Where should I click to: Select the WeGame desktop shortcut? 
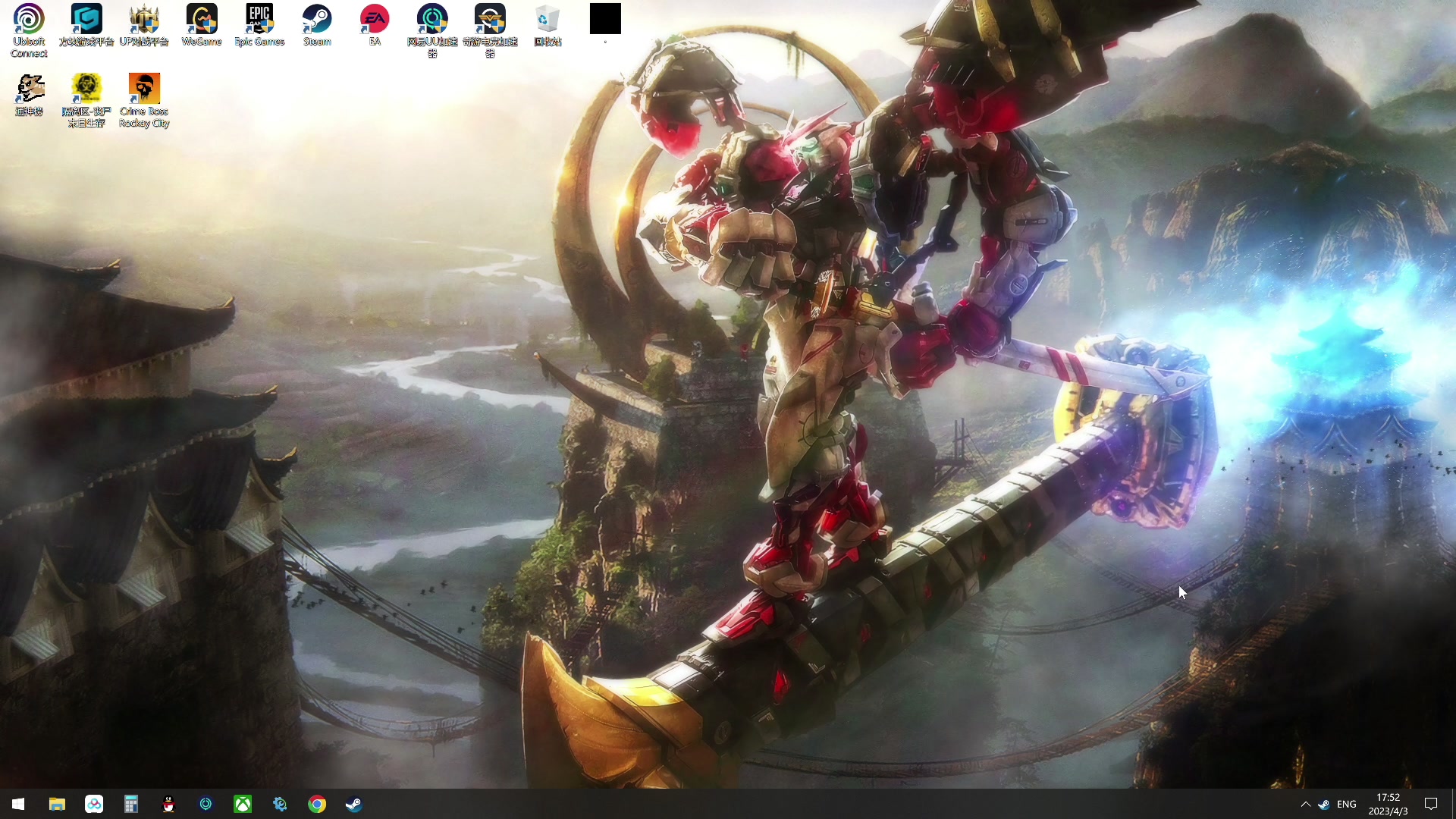click(202, 25)
